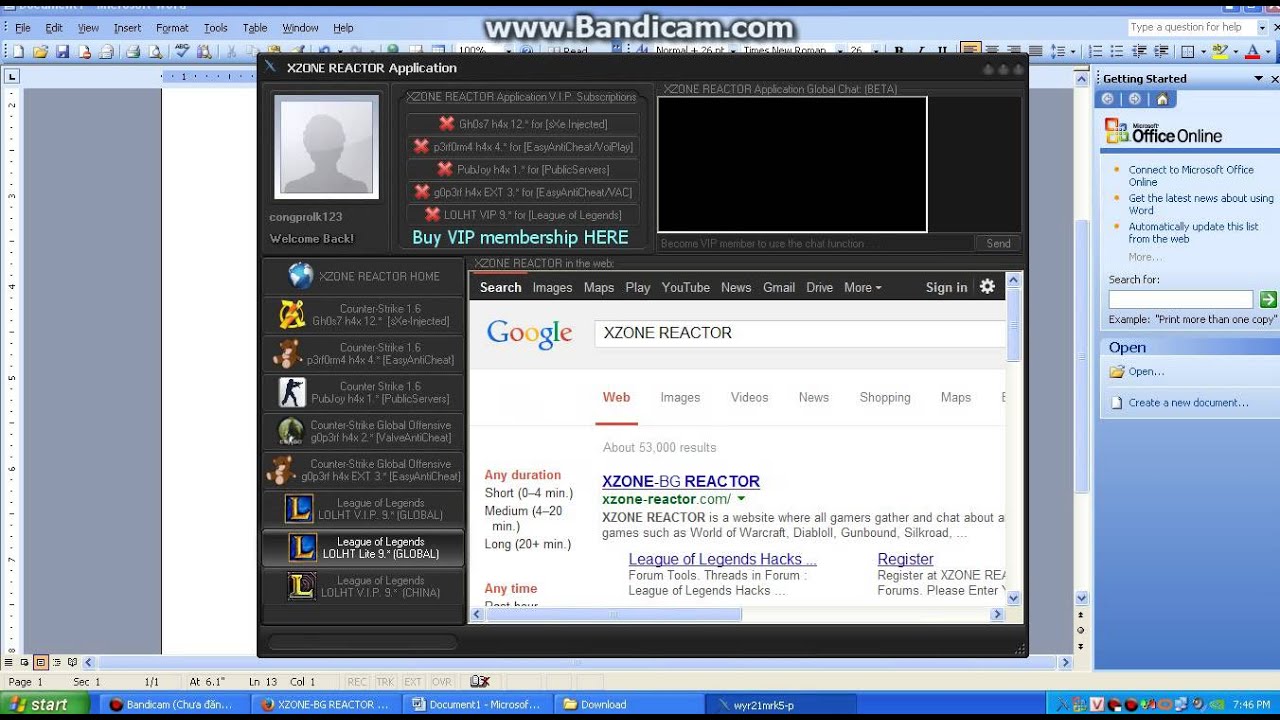This screenshot has height=720, width=1280.
Task: Click the CS:GO icon for g0p3rf h4x 2.*
Action: click(x=291, y=431)
